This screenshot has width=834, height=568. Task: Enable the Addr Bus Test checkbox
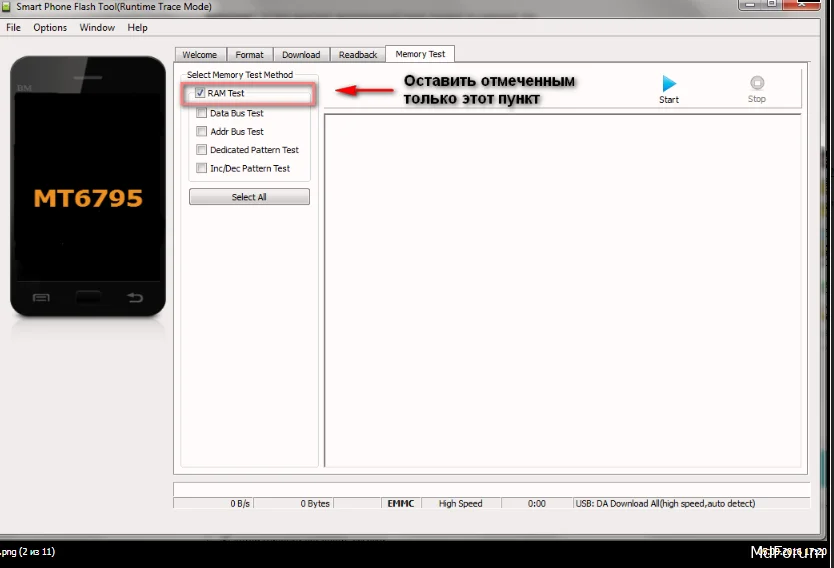[x=202, y=131]
